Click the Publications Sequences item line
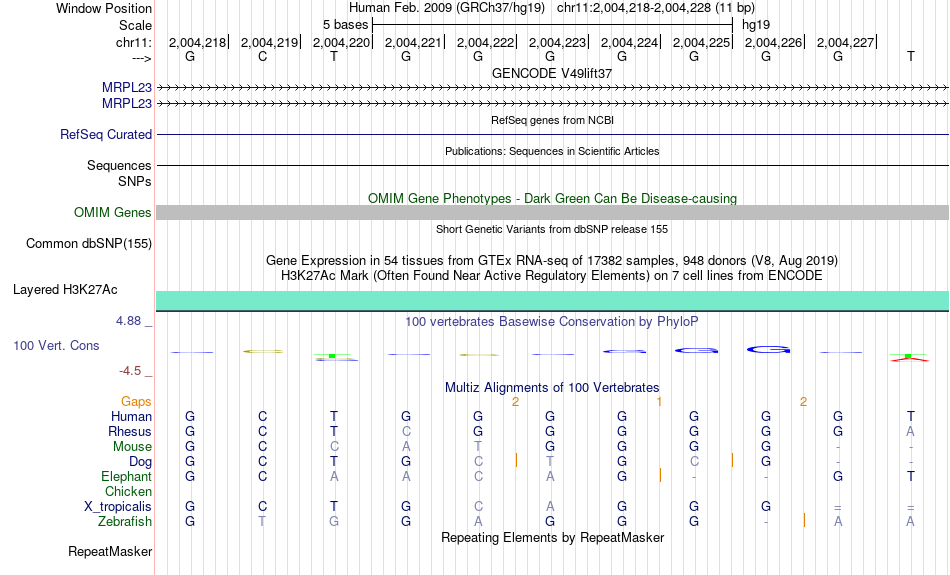Viewport: 950px width, 575px height. pos(553,165)
